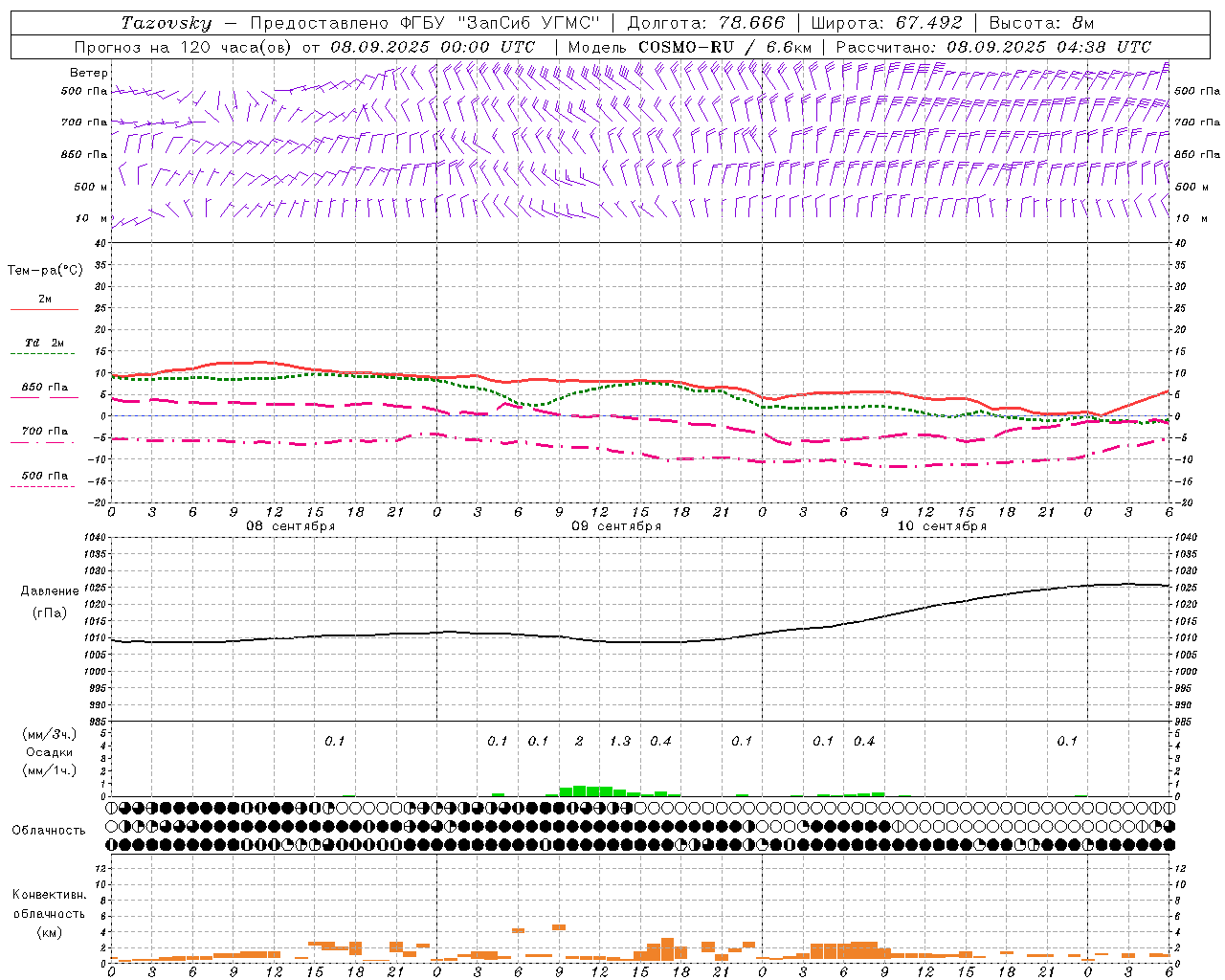Click 'Рассчитано: 08.09.2025 04:38 UTC' timestamp

pos(993,47)
